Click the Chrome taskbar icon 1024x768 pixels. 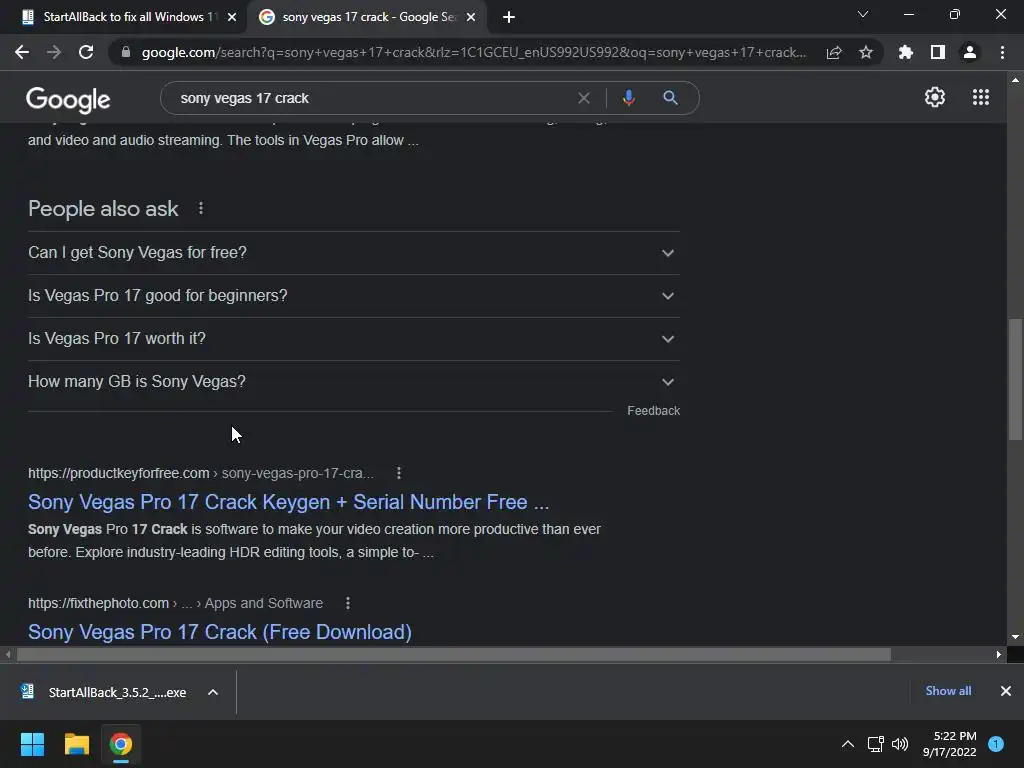coord(121,744)
